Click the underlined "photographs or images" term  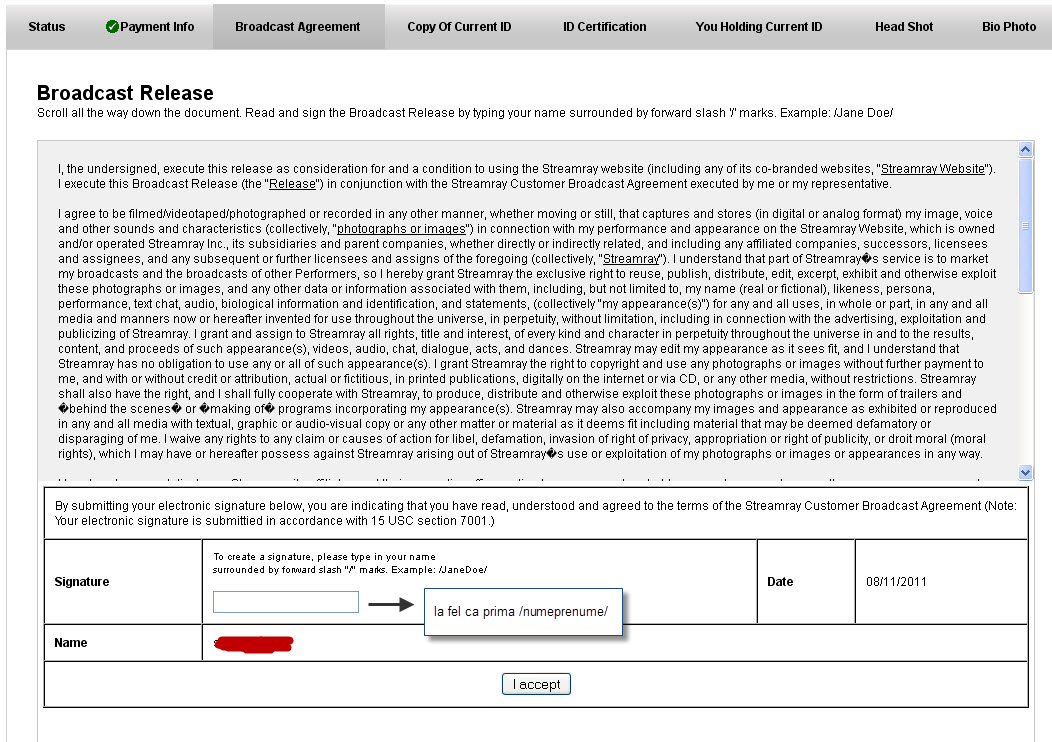[x=401, y=229]
